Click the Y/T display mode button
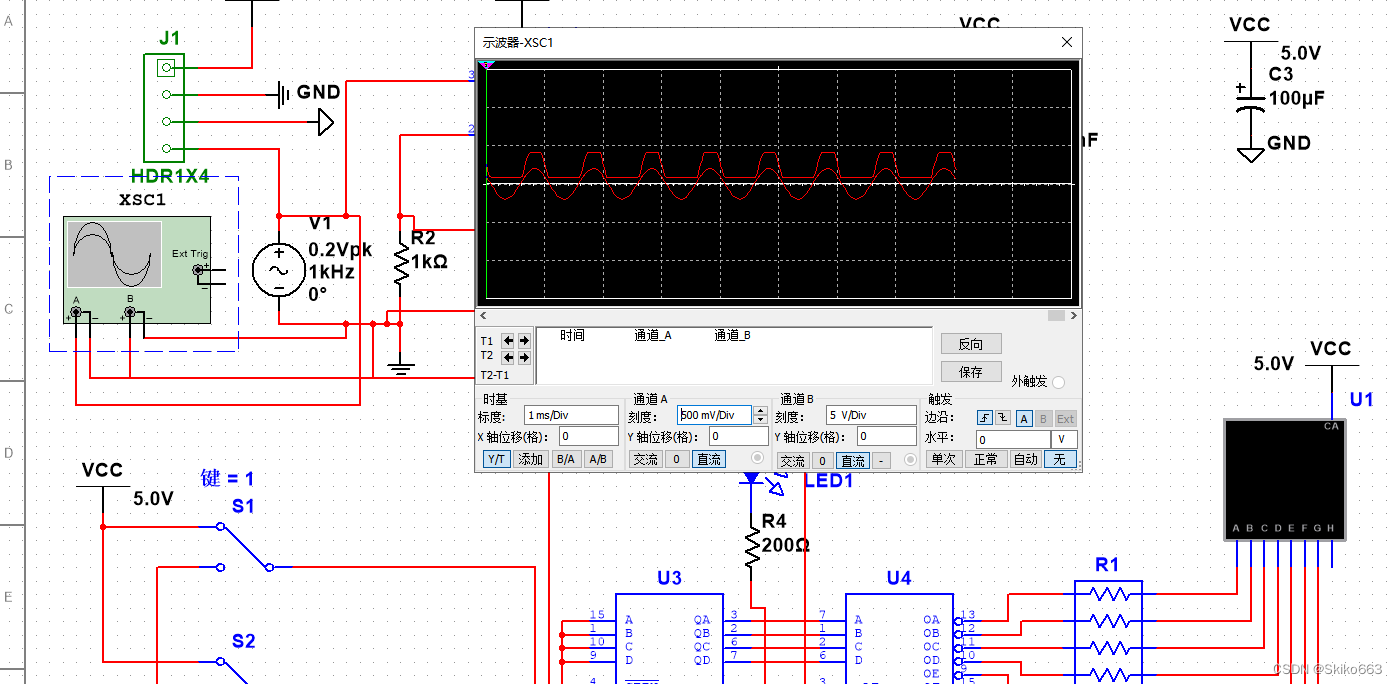The height and width of the screenshot is (684, 1397). click(496, 458)
